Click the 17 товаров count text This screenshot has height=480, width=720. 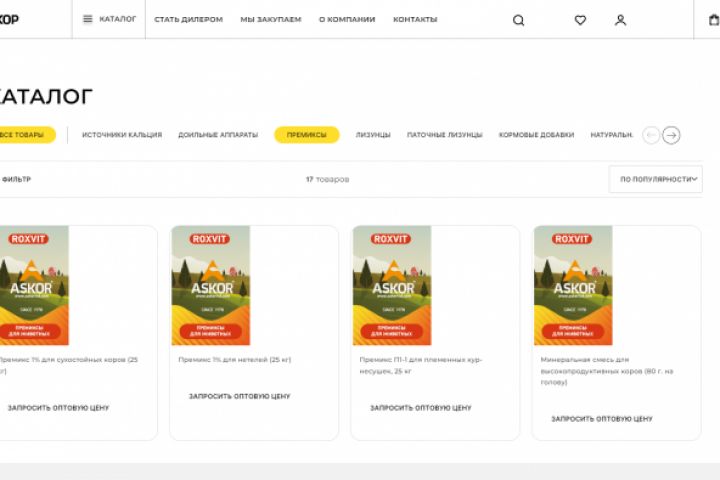327,179
